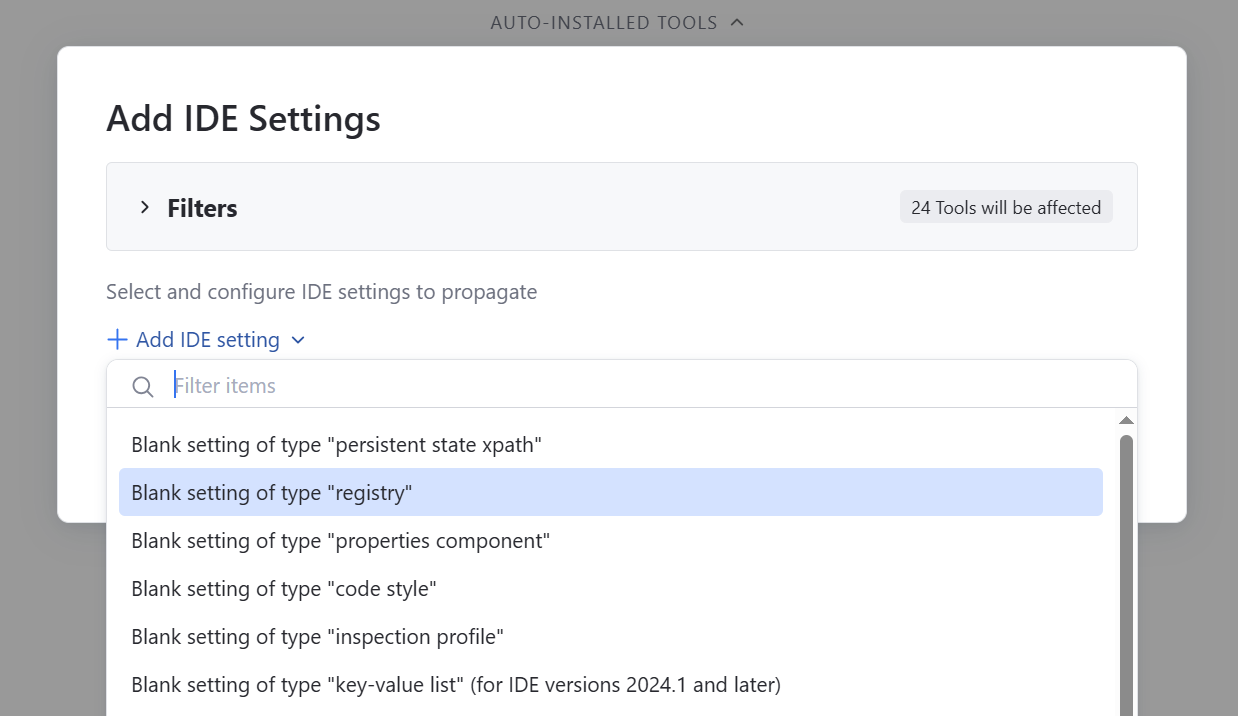Select blank setting of type "inspection profile"
This screenshot has height=716, width=1238.
tap(610, 636)
